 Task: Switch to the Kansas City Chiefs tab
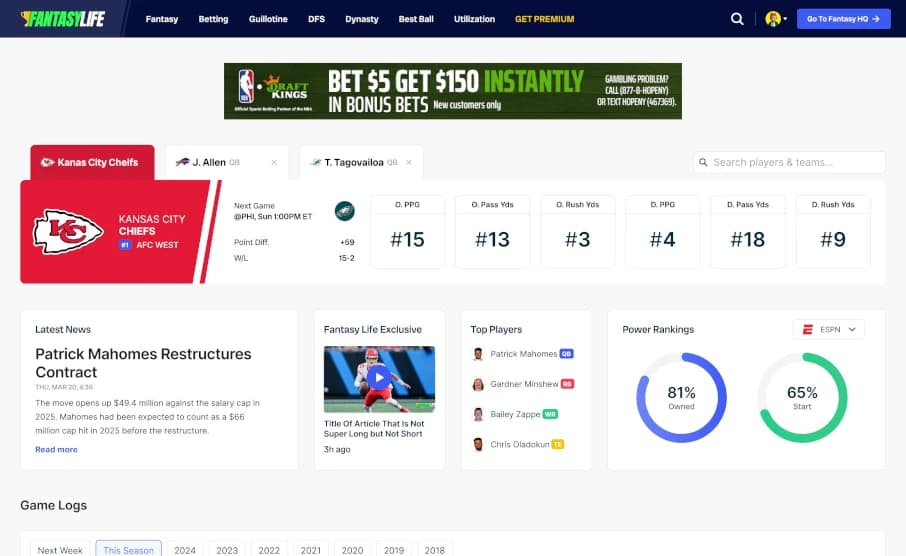(x=92, y=162)
